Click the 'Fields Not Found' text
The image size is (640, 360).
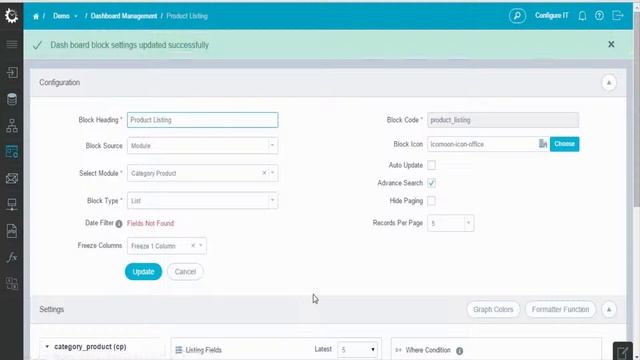(150, 223)
